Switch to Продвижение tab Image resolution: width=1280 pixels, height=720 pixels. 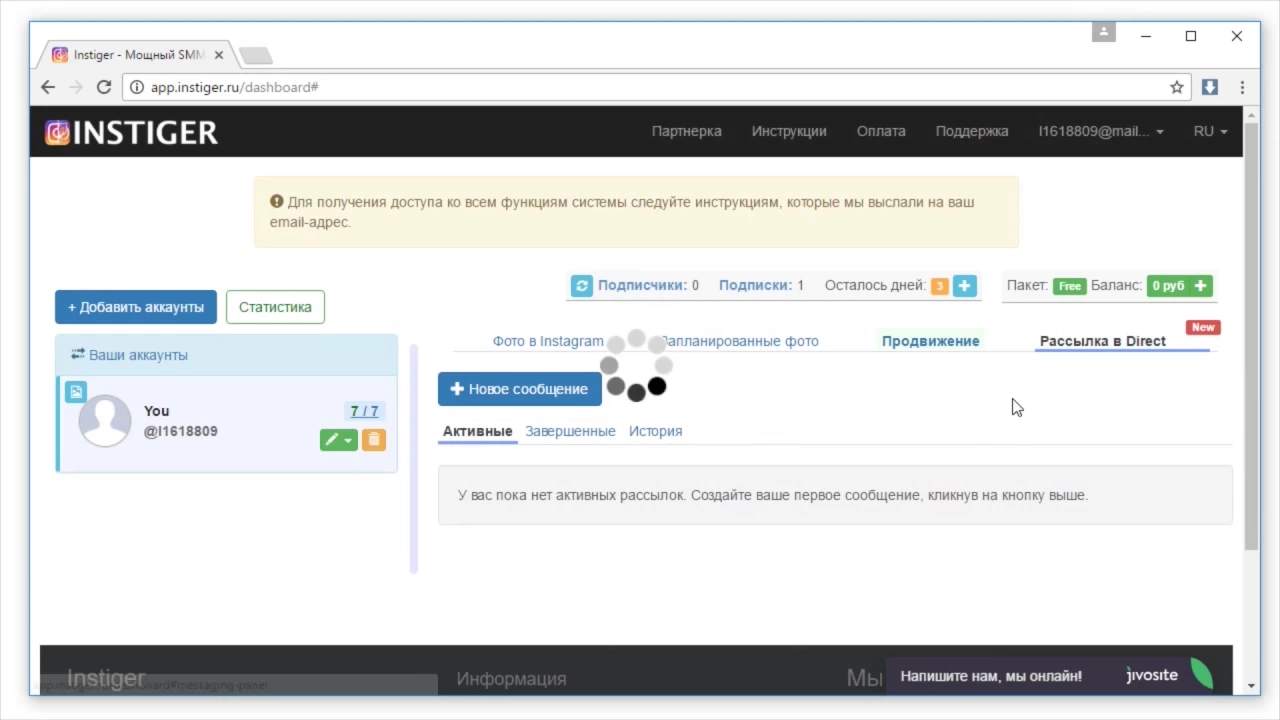pyautogui.click(x=930, y=341)
